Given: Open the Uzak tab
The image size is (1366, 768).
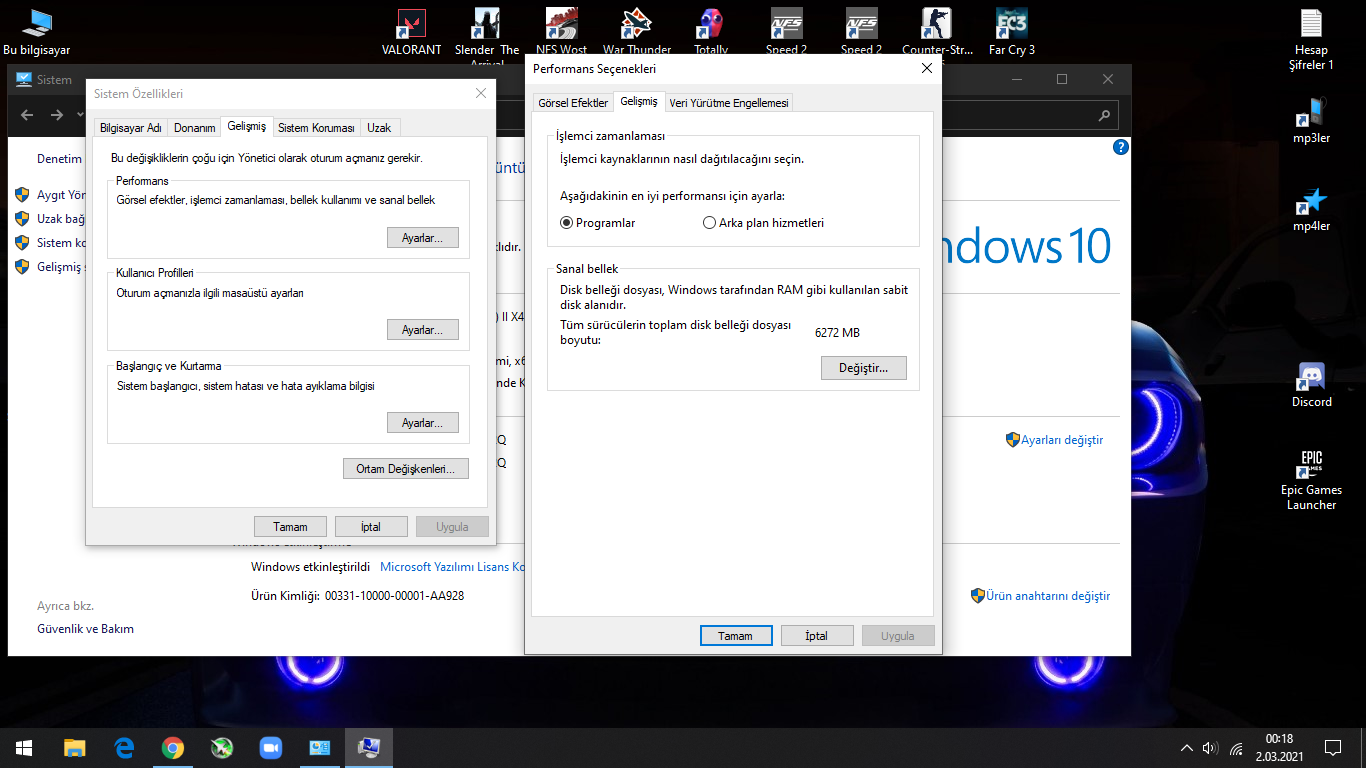Looking at the screenshot, I should 379,128.
